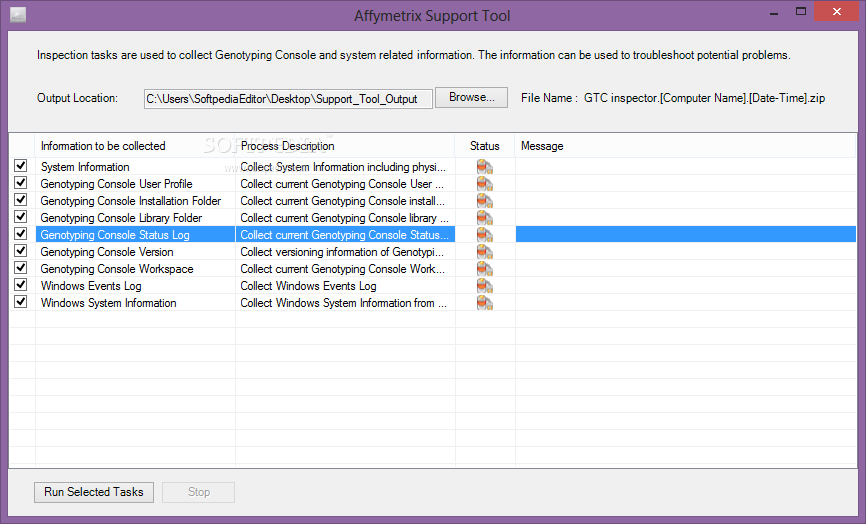The image size is (866, 524).
Task: Click status icon for Windows Events Log
Action: tap(484, 286)
